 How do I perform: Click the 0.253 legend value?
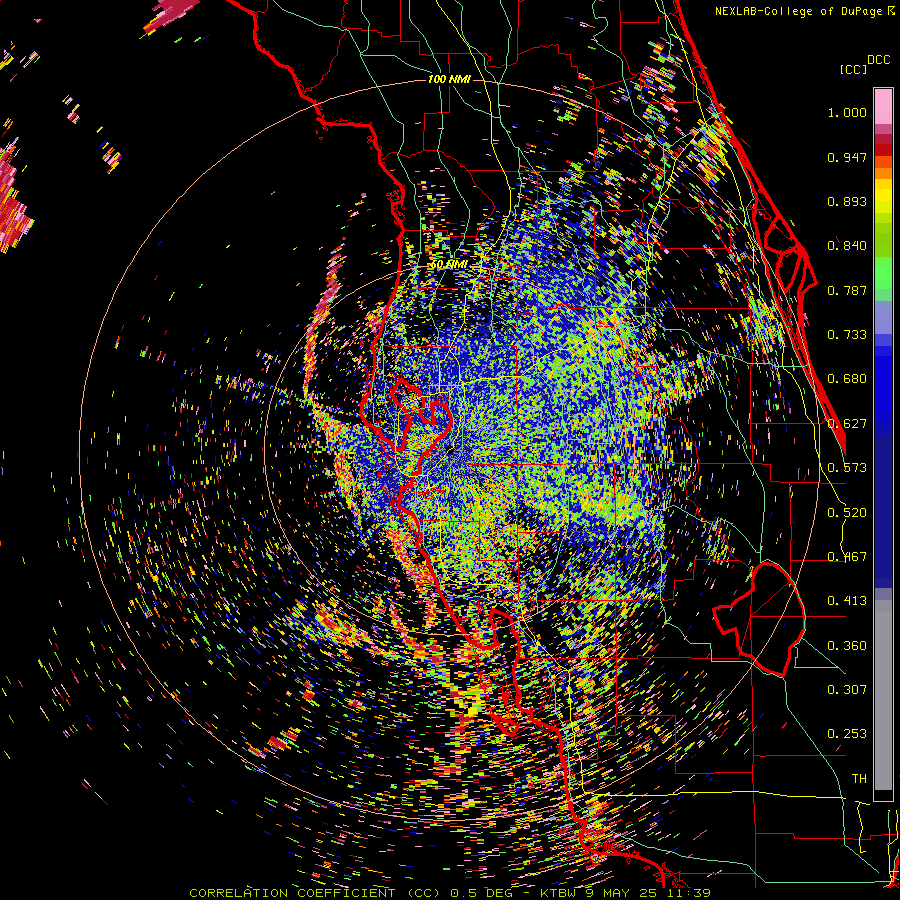tap(847, 734)
